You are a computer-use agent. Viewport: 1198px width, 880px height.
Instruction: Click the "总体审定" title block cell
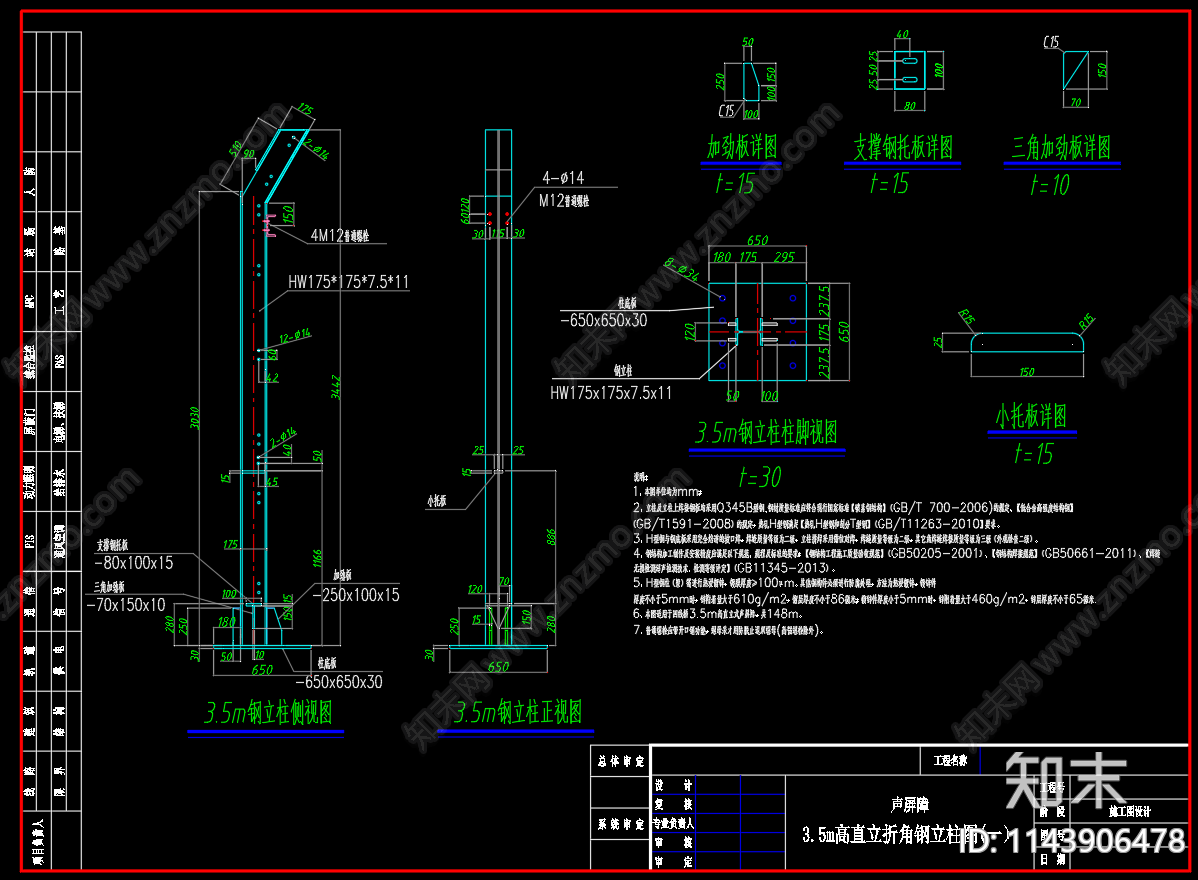point(620,762)
